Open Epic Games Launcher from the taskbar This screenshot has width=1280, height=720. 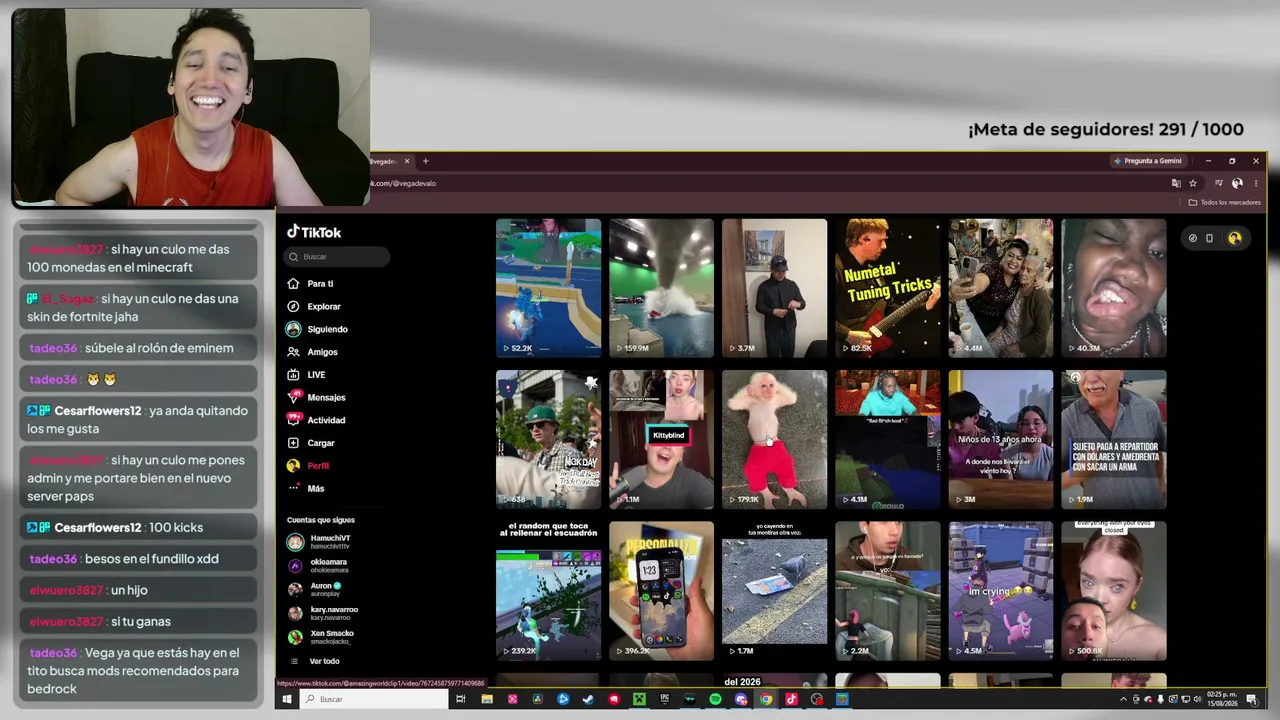click(665, 699)
